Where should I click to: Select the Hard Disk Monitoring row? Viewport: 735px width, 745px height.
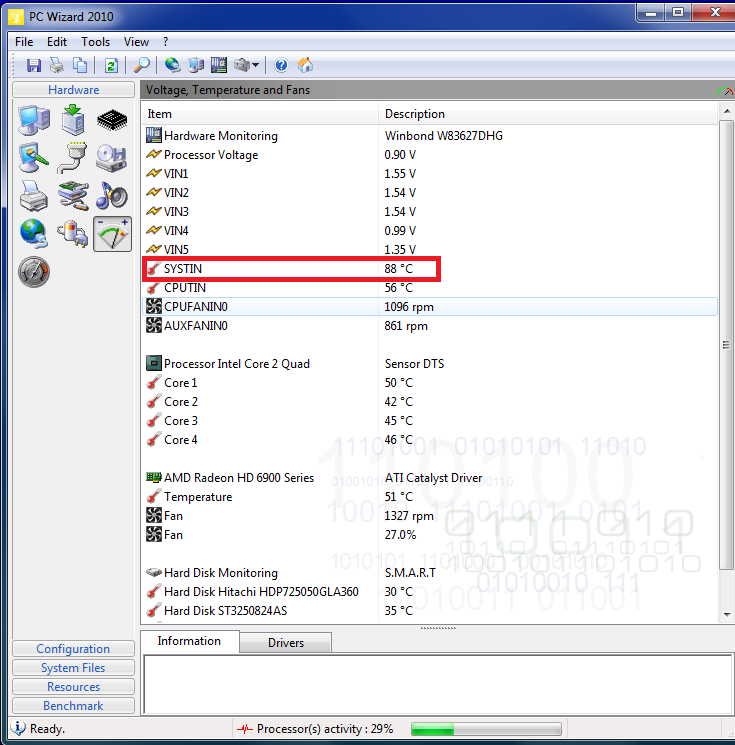coord(430,573)
